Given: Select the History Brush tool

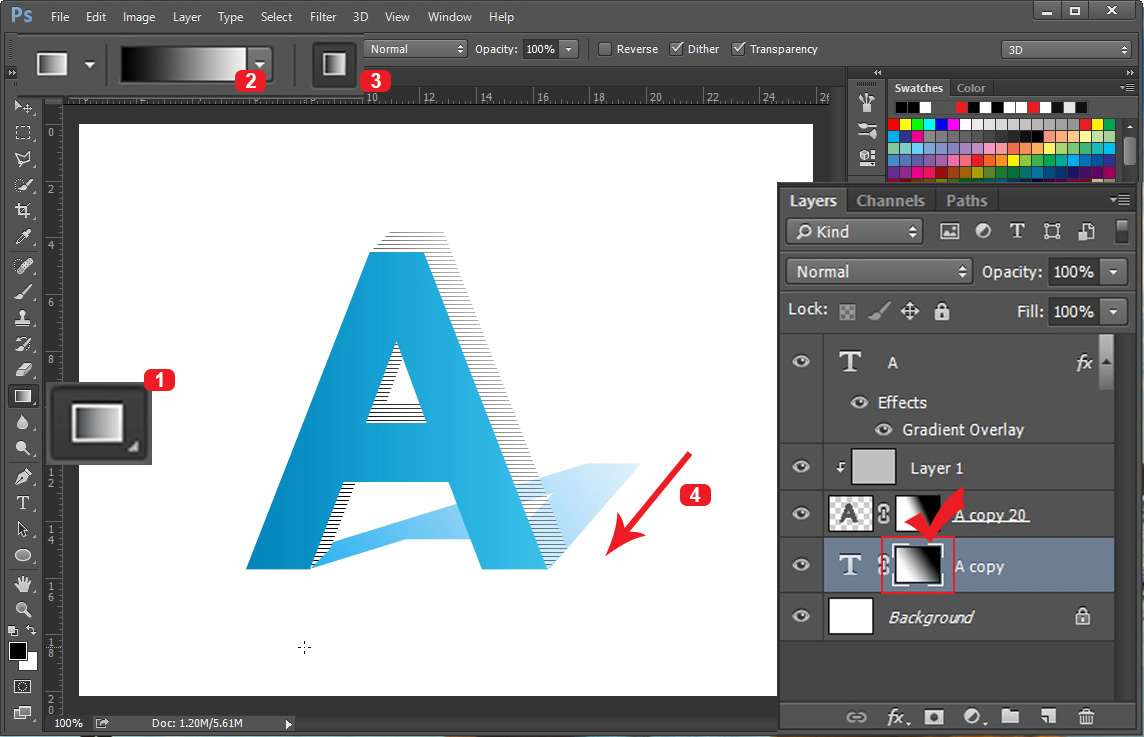Looking at the screenshot, I should click(23, 344).
